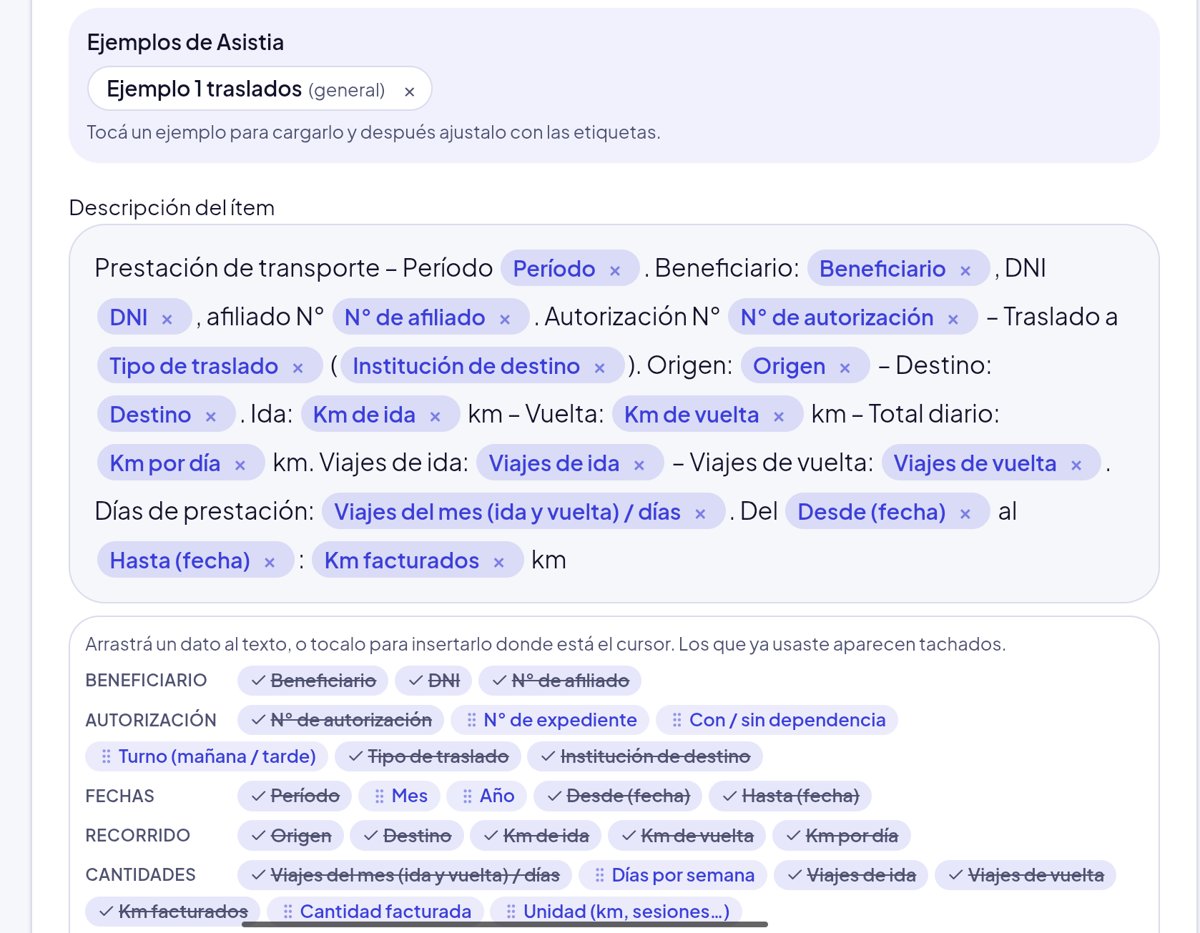The width and height of the screenshot is (1200, 933).
Task: Click the struck-through N° de afiliado chip
Action: pyautogui.click(x=560, y=681)
